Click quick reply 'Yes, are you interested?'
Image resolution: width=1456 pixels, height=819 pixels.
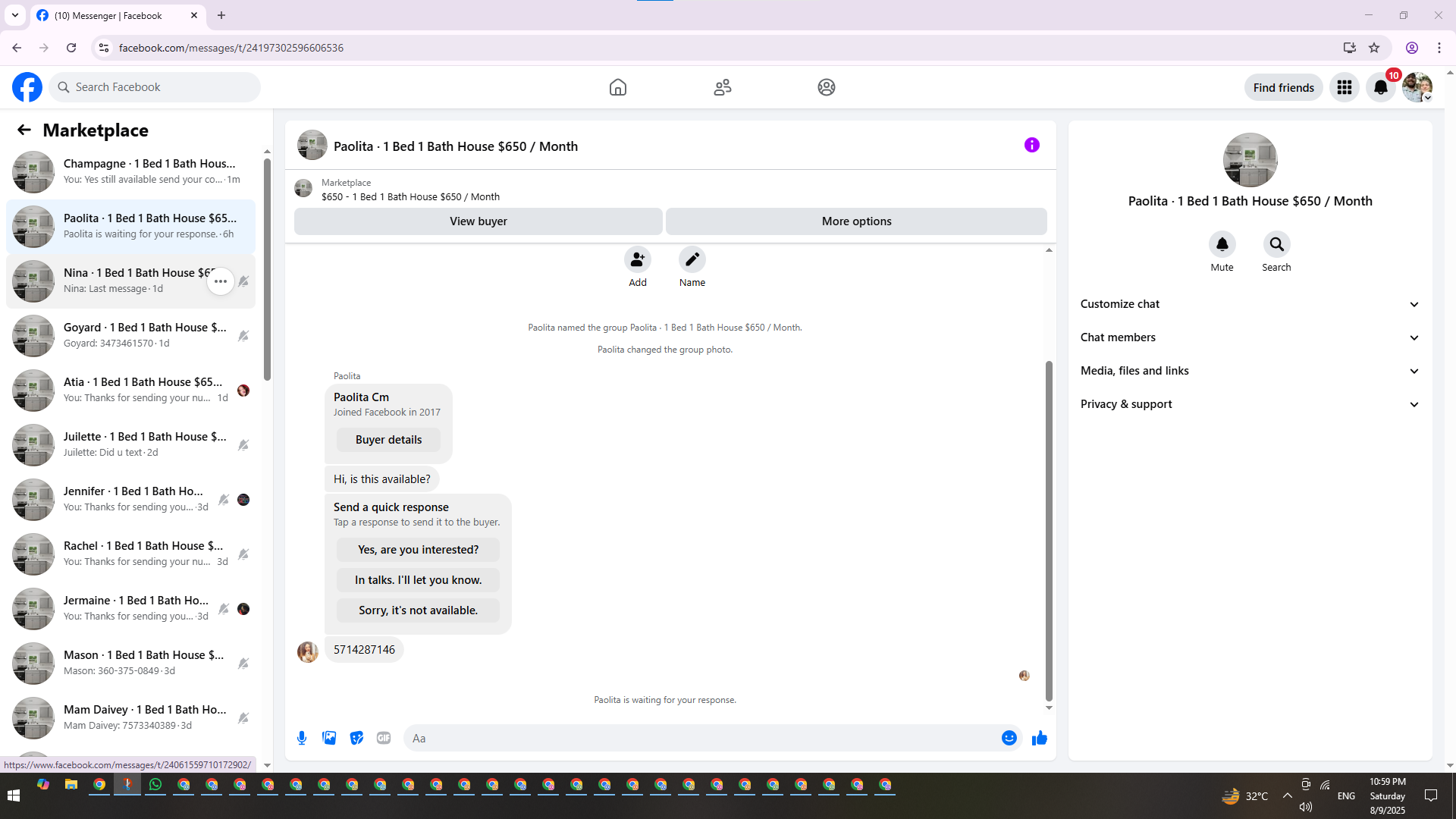point(418,550)
